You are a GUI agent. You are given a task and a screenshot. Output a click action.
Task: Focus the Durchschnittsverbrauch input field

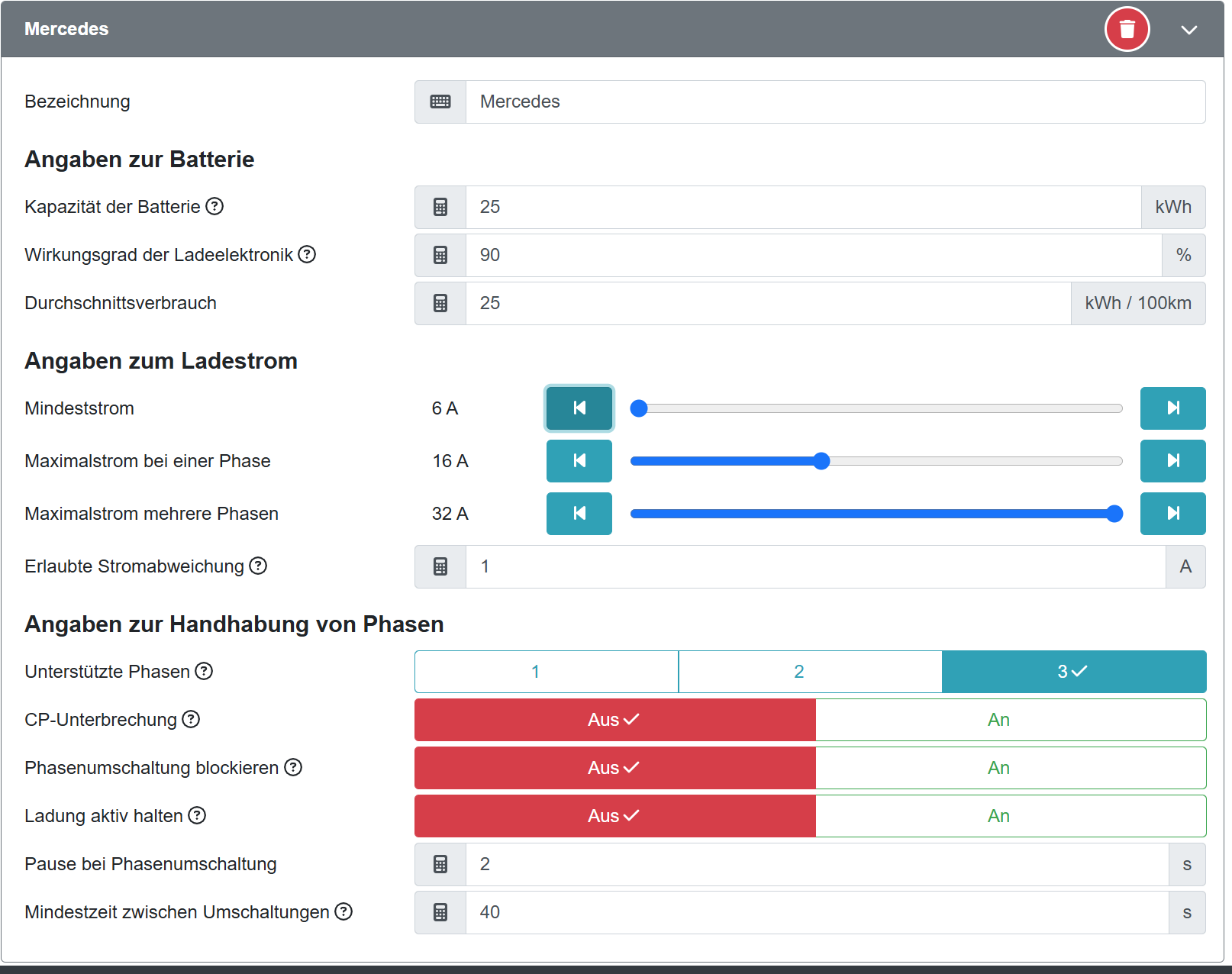[767, 303]
